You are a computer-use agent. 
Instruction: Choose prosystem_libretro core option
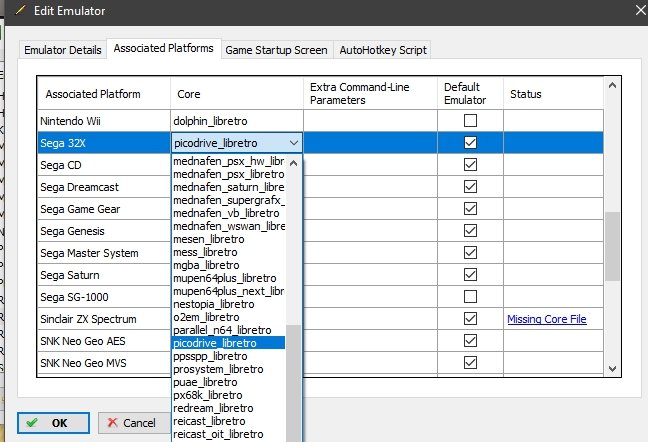[229, 369]
